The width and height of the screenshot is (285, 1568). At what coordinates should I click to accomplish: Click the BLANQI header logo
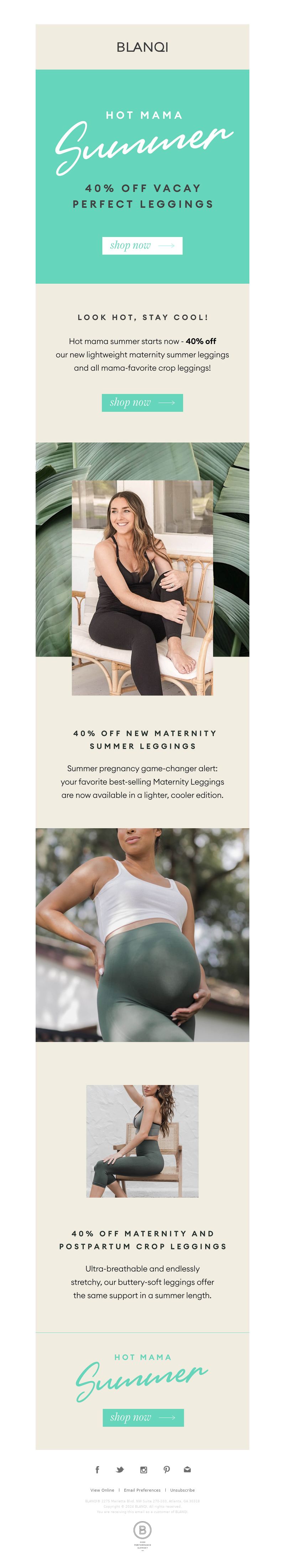click(142, 47)
